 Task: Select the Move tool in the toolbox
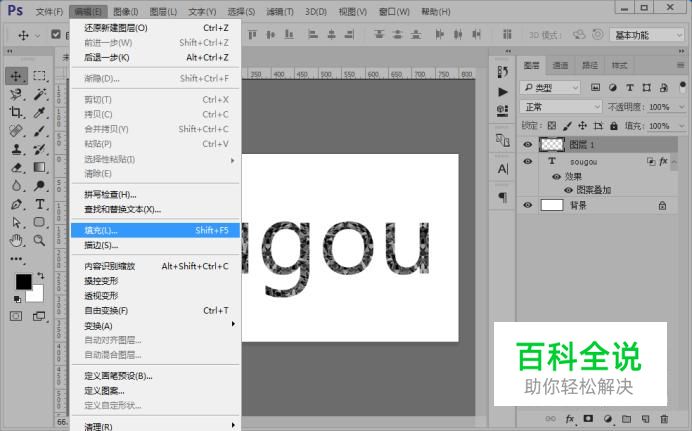pyautogui.click(x=16, y=76)
